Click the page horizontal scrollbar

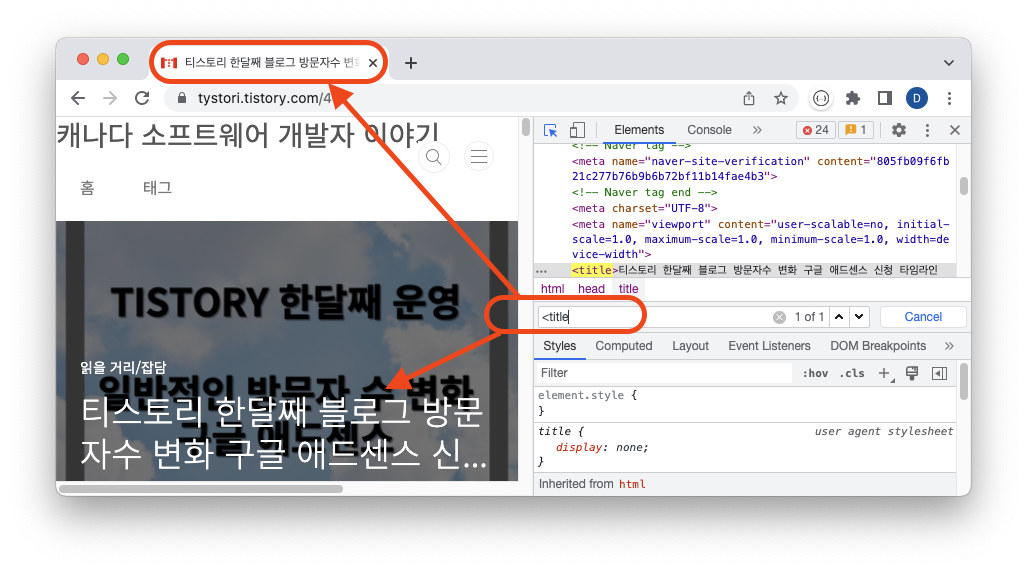click(200, 489)
